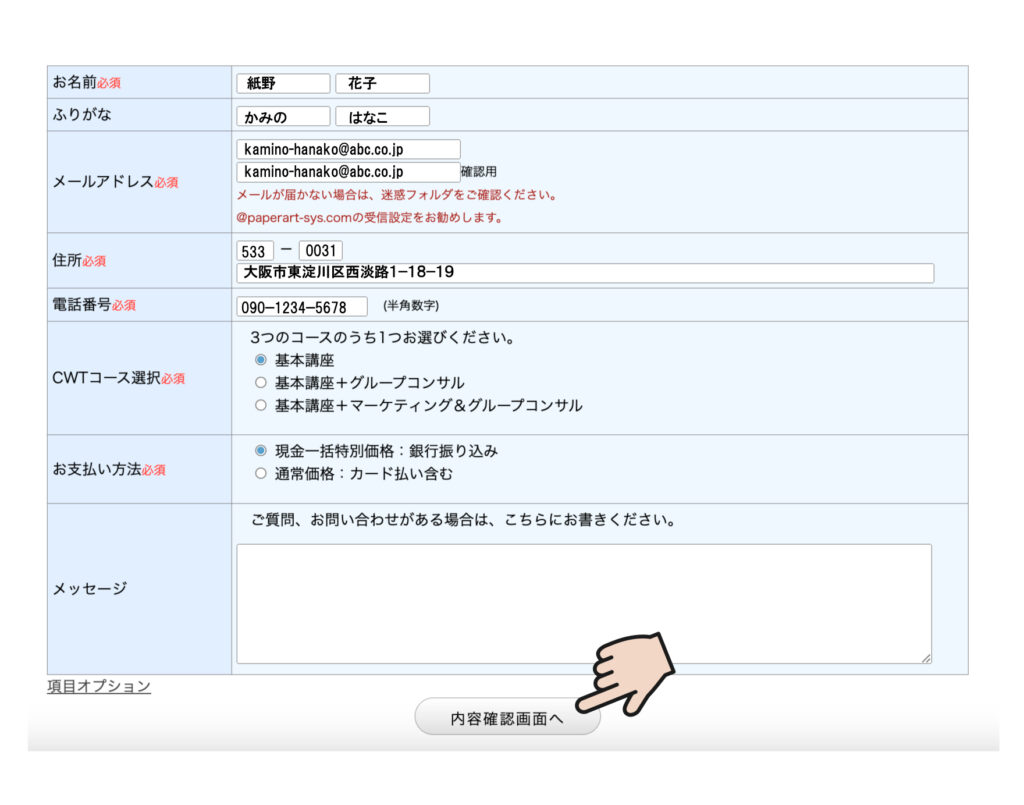Click the last name field containing 紙野
The image size is (1024, 805).
(x=283, y=84)
